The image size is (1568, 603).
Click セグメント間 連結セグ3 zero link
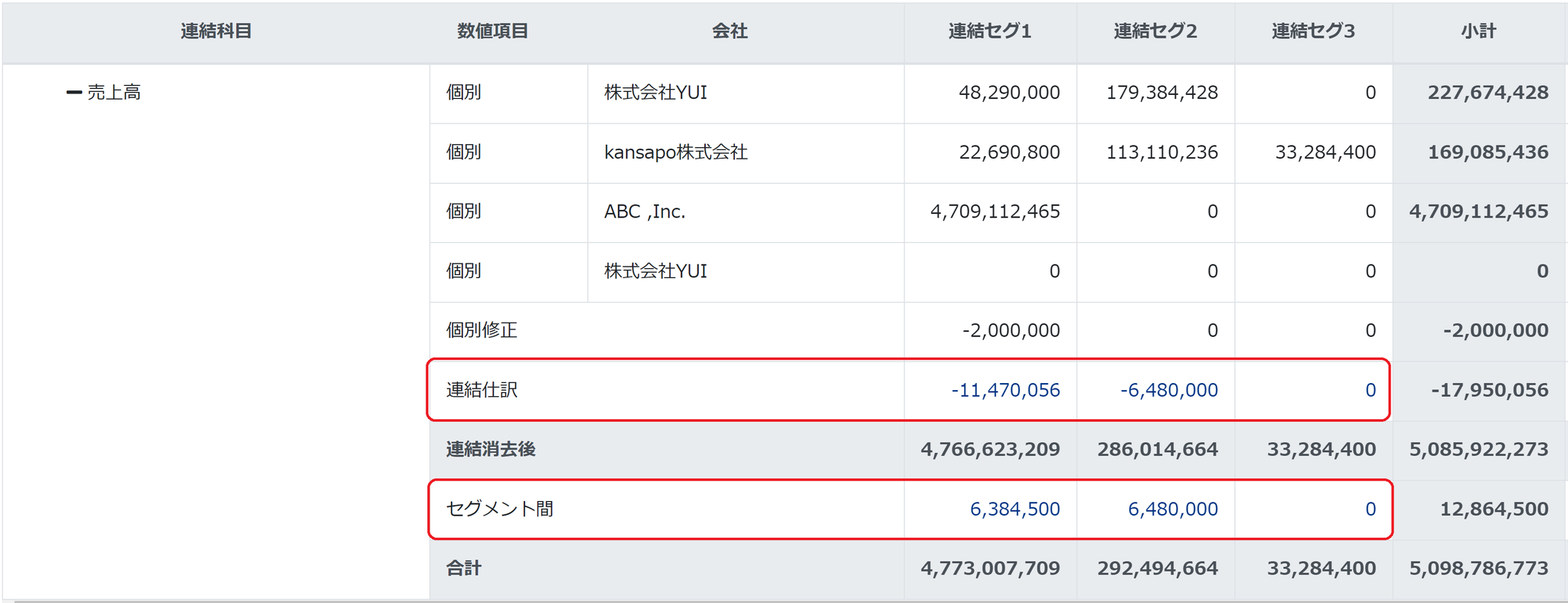pyautogui.click(x=1370, y=509)
